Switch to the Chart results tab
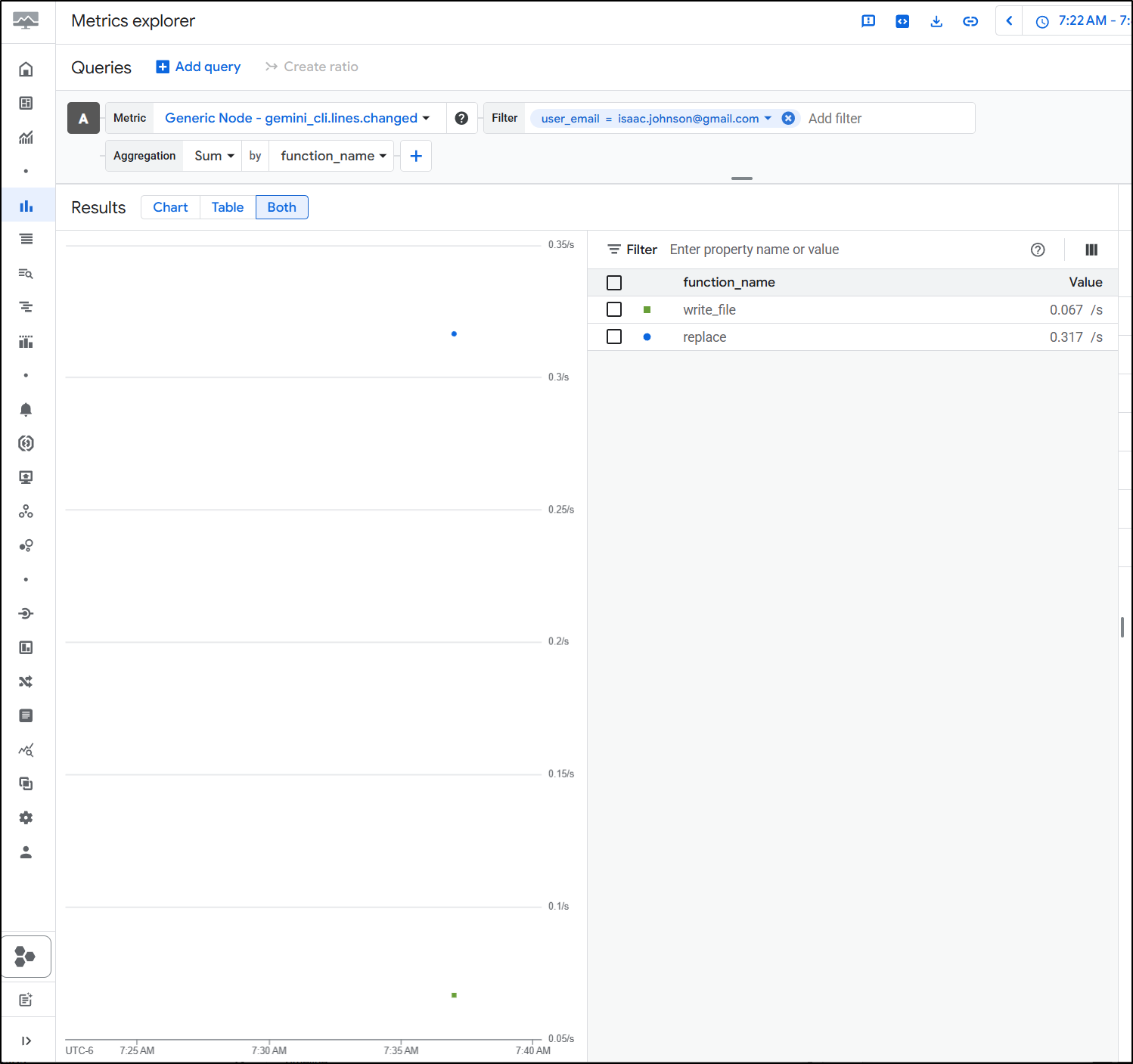Screen dimensions: 1133x1064 tap(170, 207)
